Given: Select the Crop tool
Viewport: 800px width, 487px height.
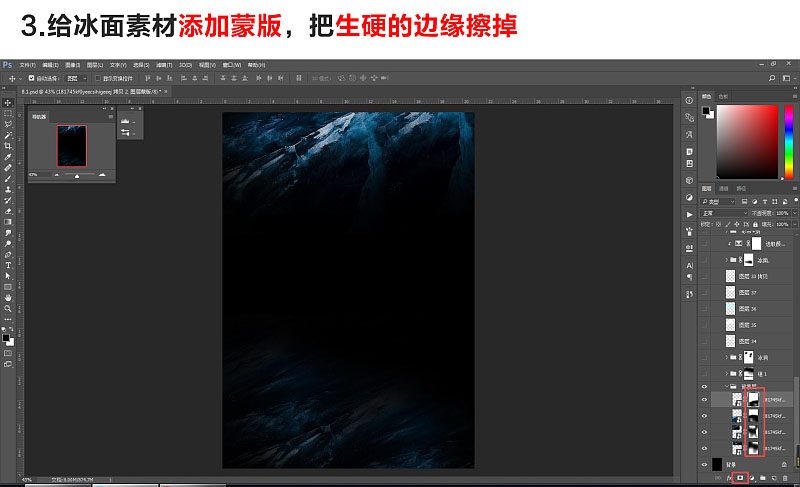Looking at the screenshot, I should click(8, 146).
